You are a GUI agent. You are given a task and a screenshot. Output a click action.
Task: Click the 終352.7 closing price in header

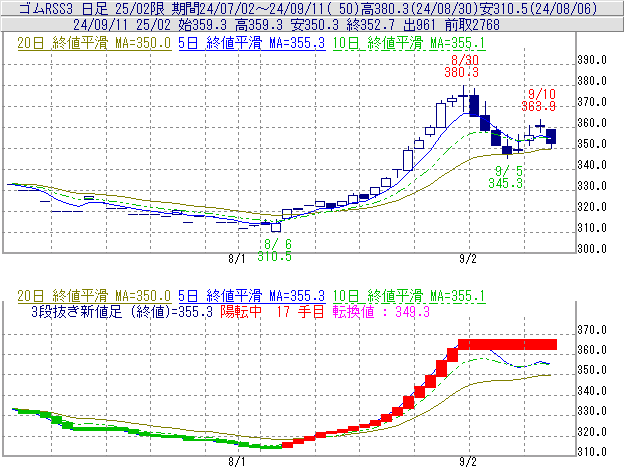[370, 25]
